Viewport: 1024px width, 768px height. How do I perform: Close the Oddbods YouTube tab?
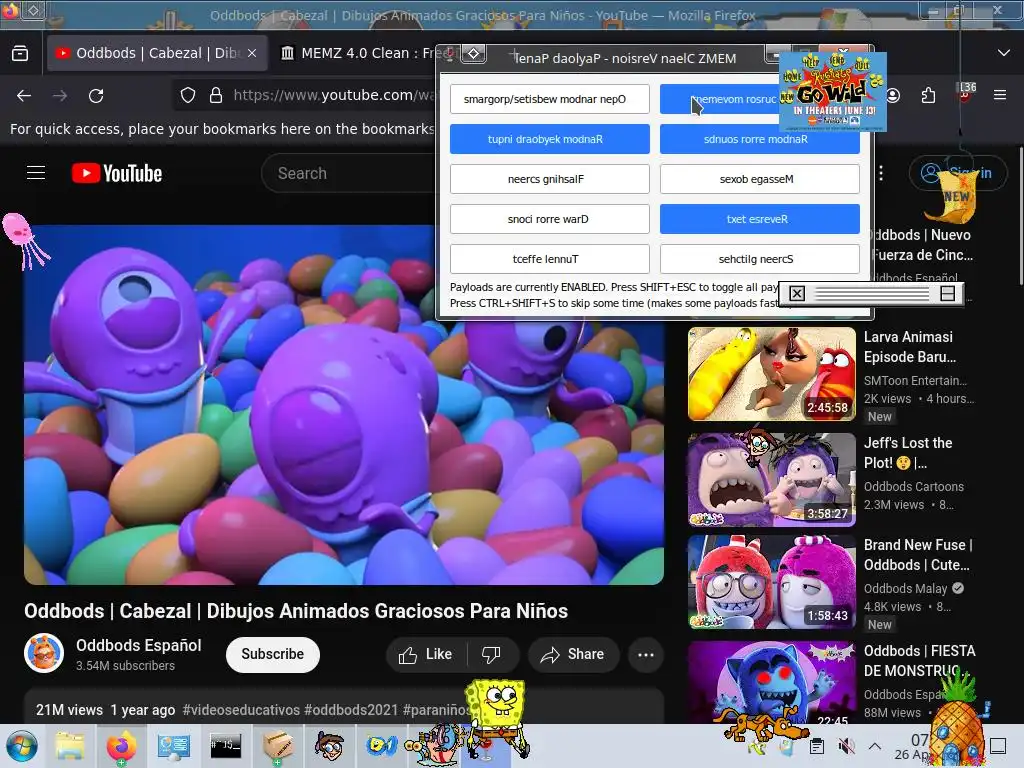click(252, 53)
